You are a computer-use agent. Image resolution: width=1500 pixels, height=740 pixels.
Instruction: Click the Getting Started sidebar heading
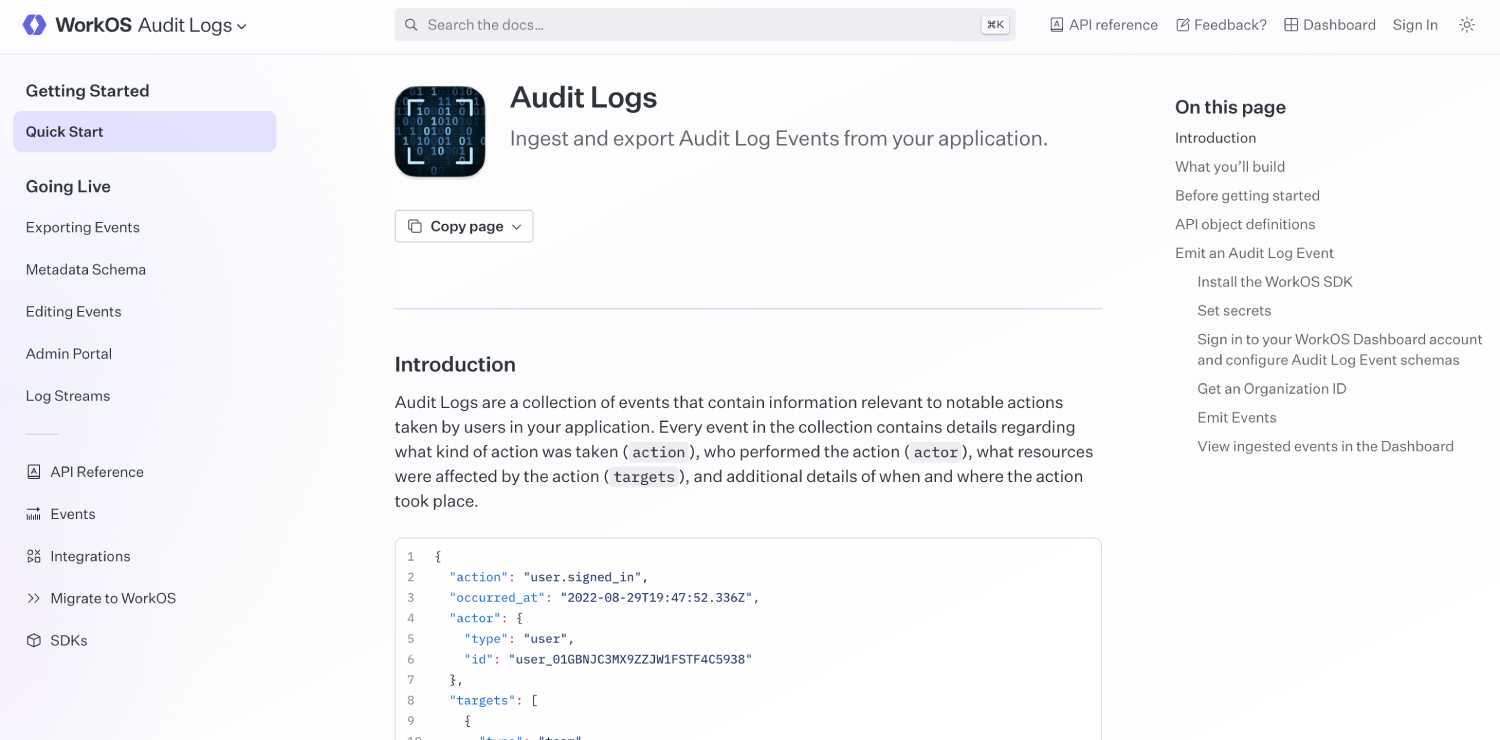coord(87,91)
